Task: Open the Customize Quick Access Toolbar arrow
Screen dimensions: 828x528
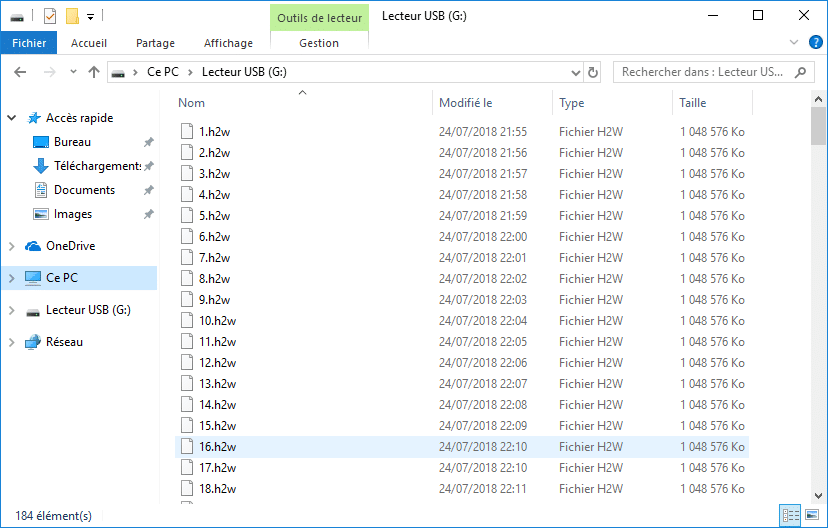Action: [x=90, y=17]
